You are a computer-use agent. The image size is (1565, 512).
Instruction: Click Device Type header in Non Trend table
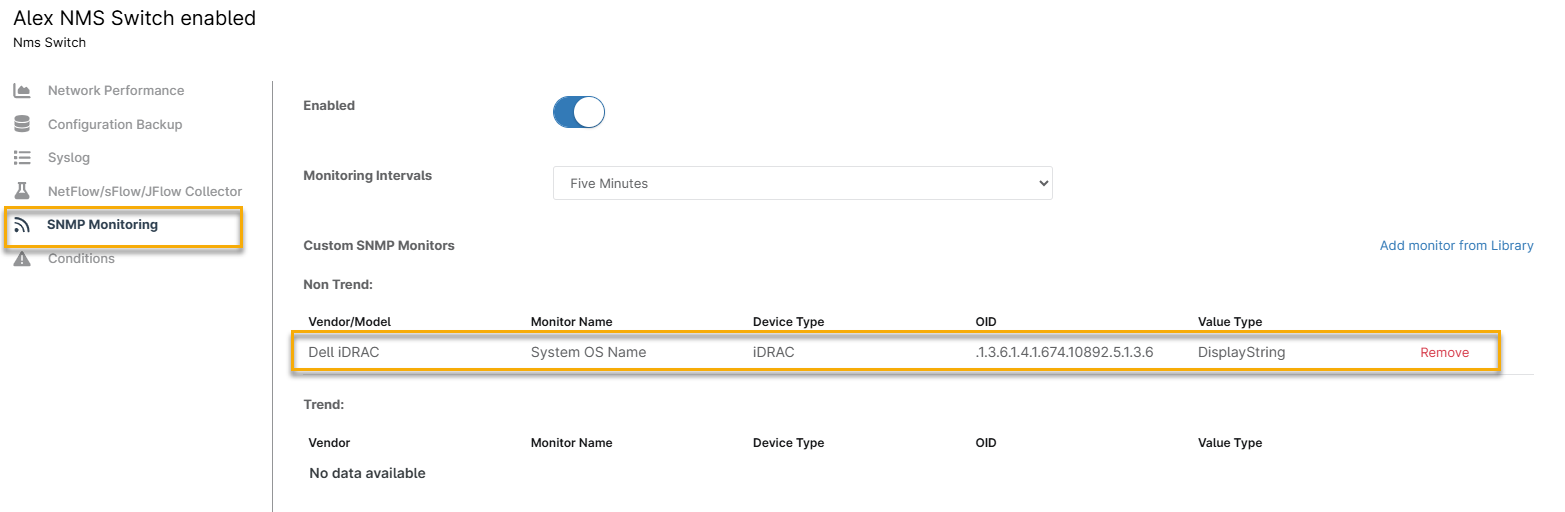788,322
